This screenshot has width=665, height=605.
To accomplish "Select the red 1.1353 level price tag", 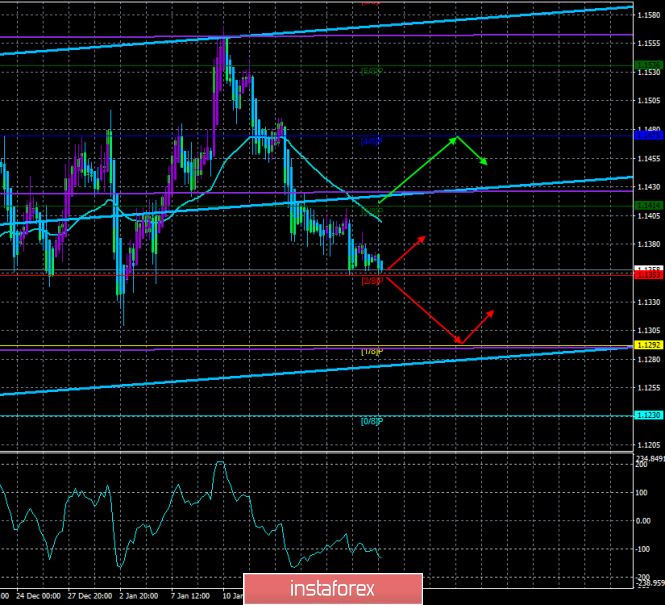I will pyautogui.click(x=649, y=275).
